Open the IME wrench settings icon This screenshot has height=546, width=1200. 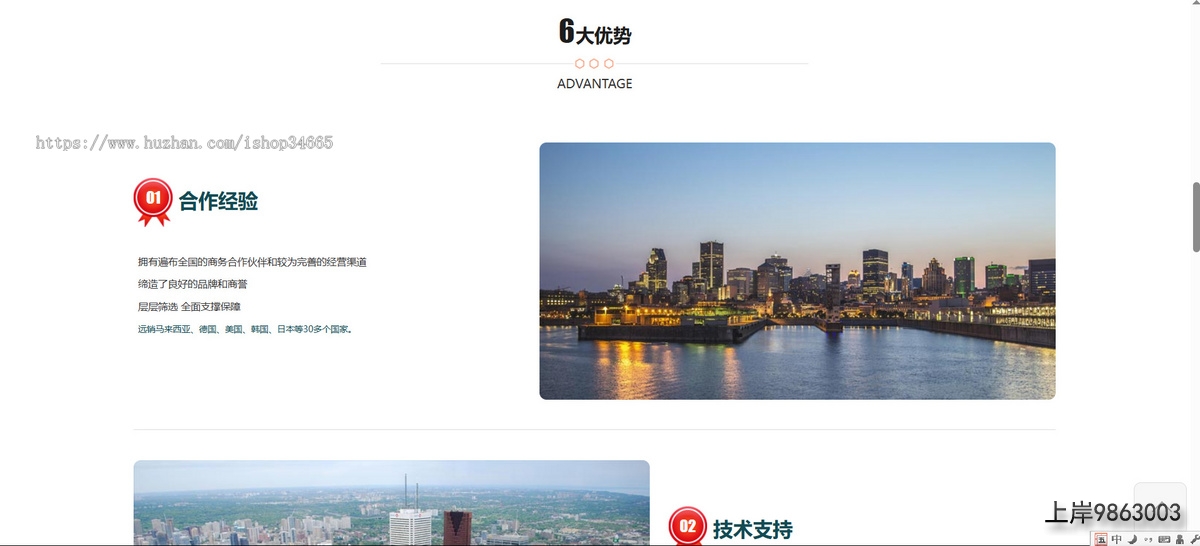(1194, 539)
